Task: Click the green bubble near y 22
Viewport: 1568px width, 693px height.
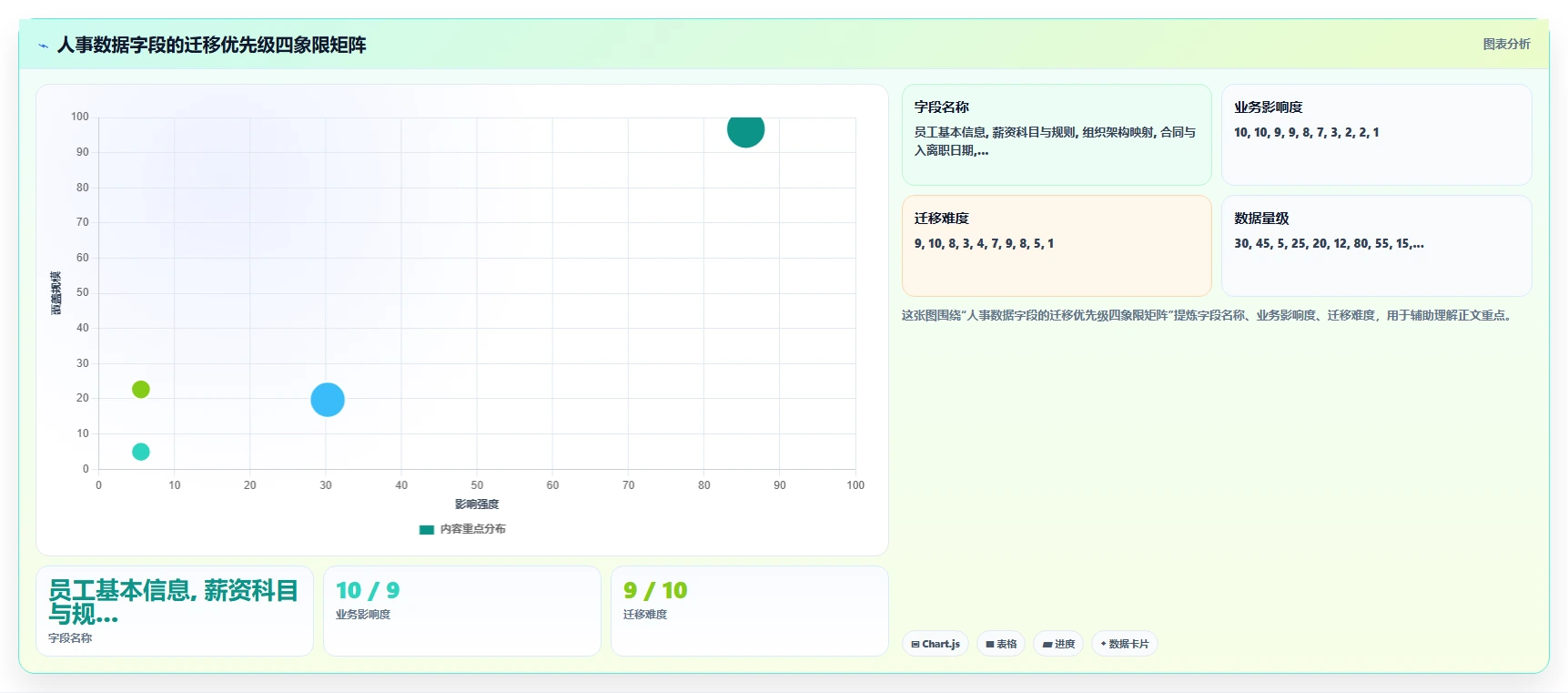Action: [x=141, y=389]
